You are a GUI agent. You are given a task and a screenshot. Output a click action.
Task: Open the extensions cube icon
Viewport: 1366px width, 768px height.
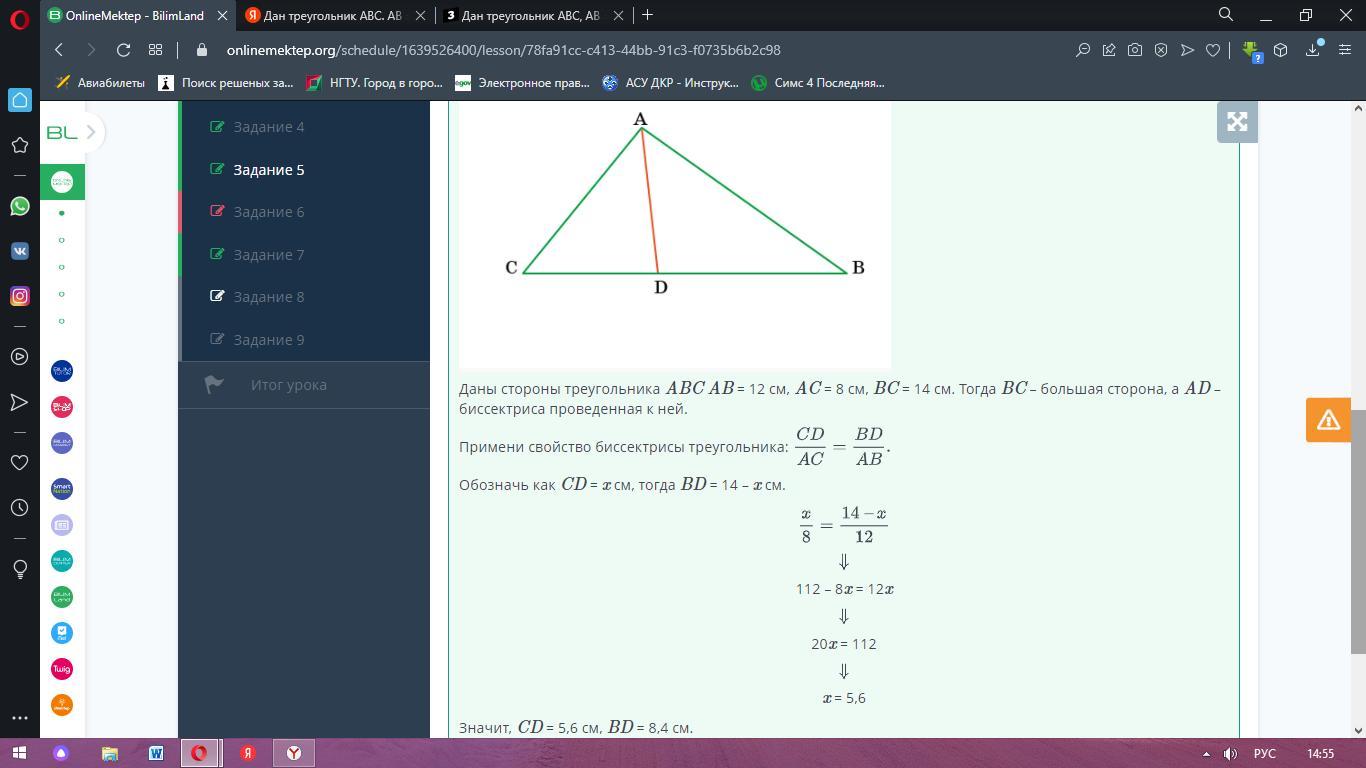click(1280, 50)
